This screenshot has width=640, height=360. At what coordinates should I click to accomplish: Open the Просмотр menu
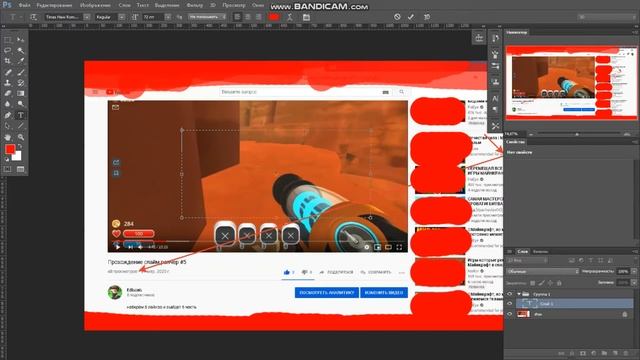(234, 5)
